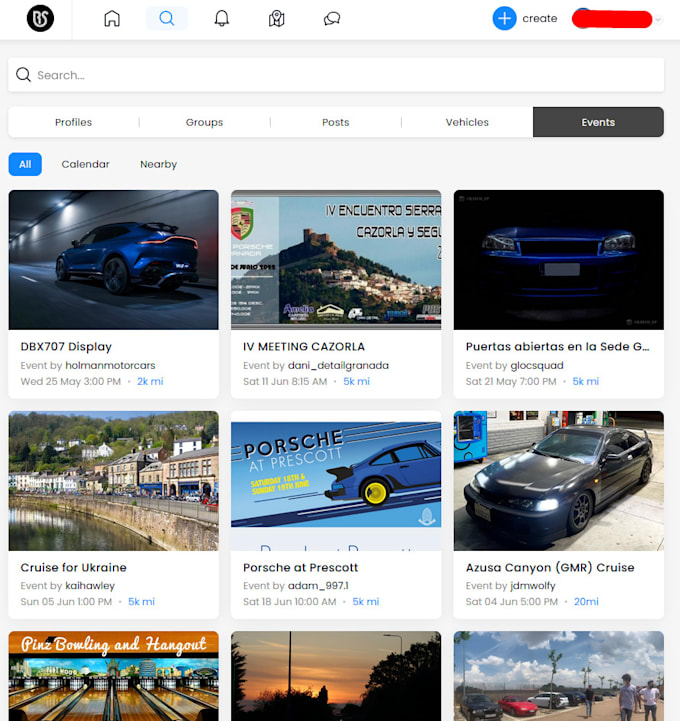Focus the Search input field
The image size is (680, 721).
point(336,74)
